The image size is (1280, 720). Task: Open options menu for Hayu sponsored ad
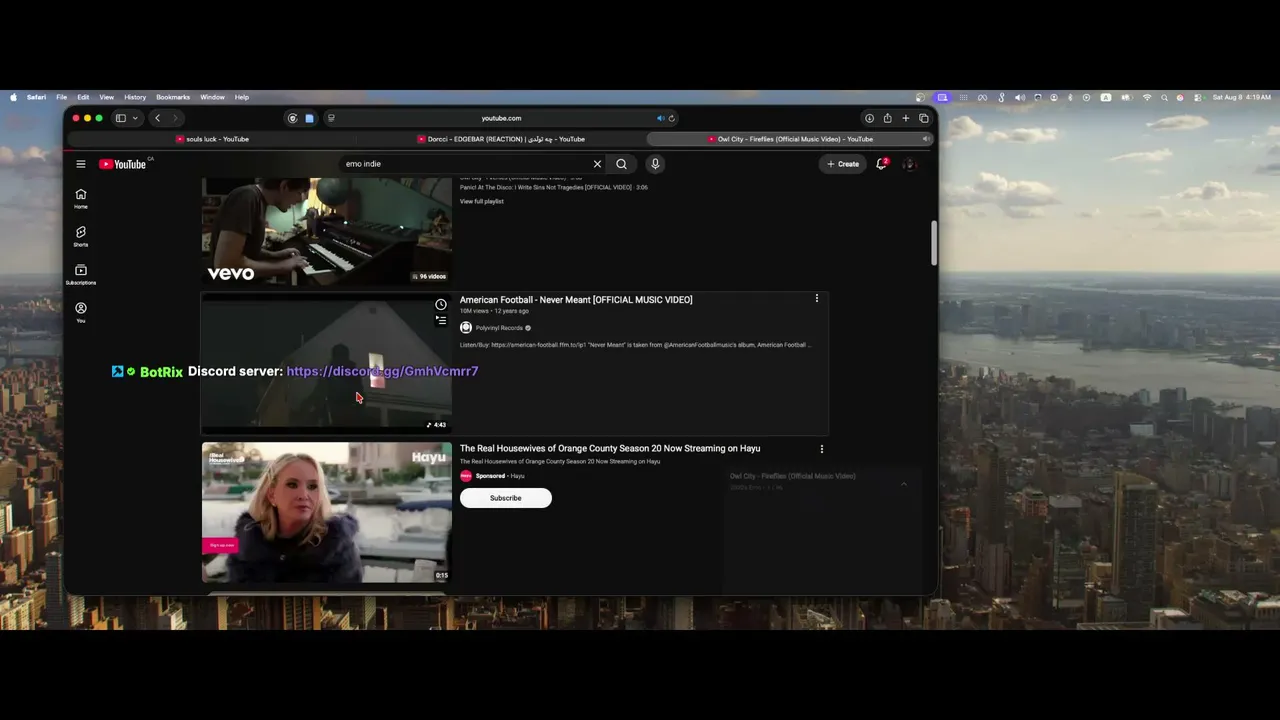click(822, 449)
